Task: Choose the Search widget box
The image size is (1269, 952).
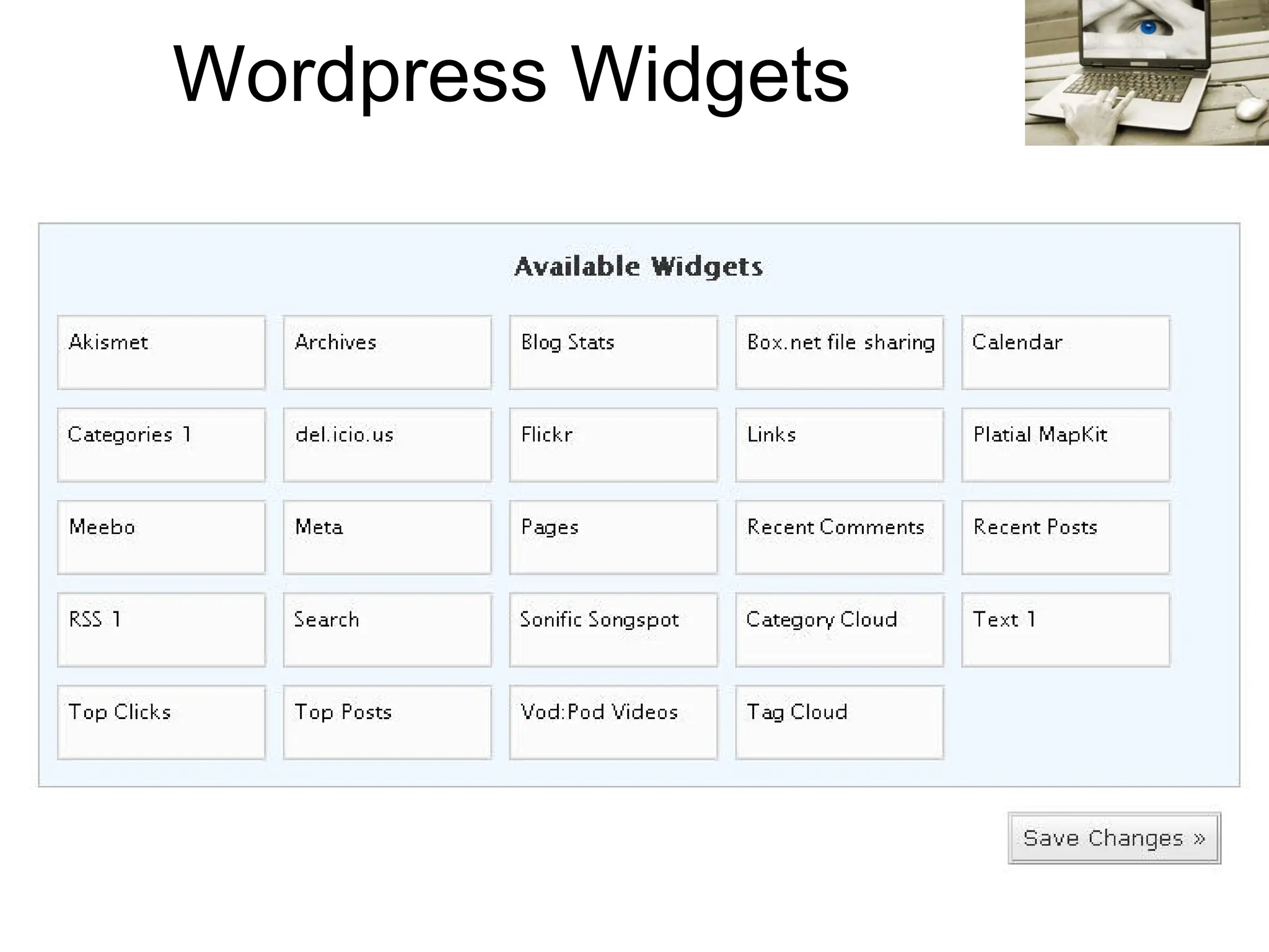Action: [x=387, y=629]
